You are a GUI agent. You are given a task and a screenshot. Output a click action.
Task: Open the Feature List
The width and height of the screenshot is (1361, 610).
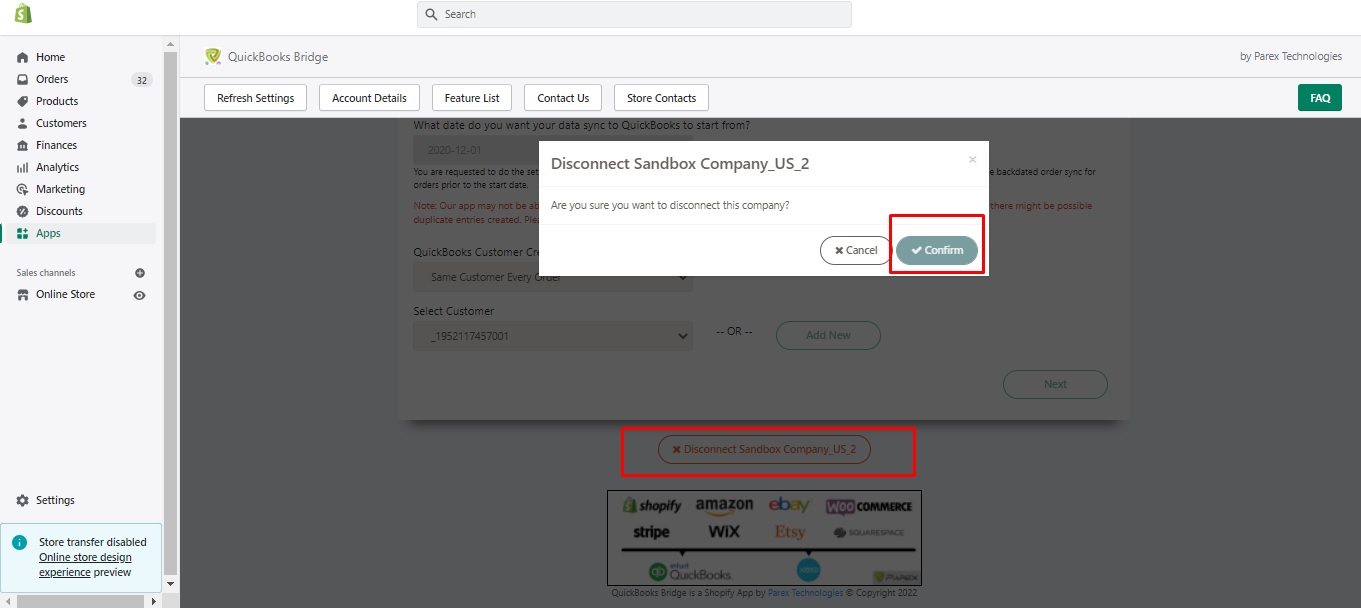pos(472,98)
